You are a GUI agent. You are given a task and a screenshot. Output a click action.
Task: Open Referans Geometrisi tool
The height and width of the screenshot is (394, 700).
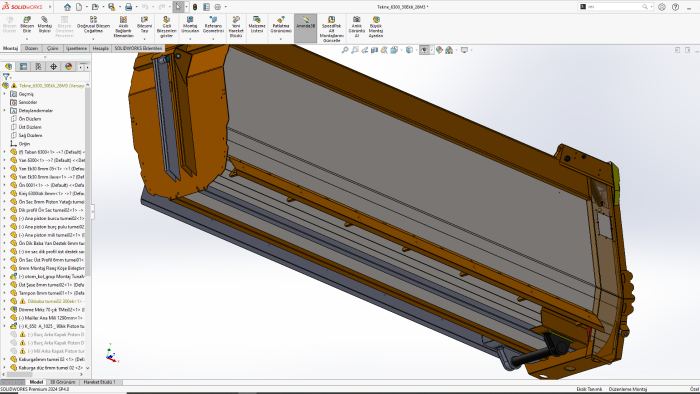213,25
